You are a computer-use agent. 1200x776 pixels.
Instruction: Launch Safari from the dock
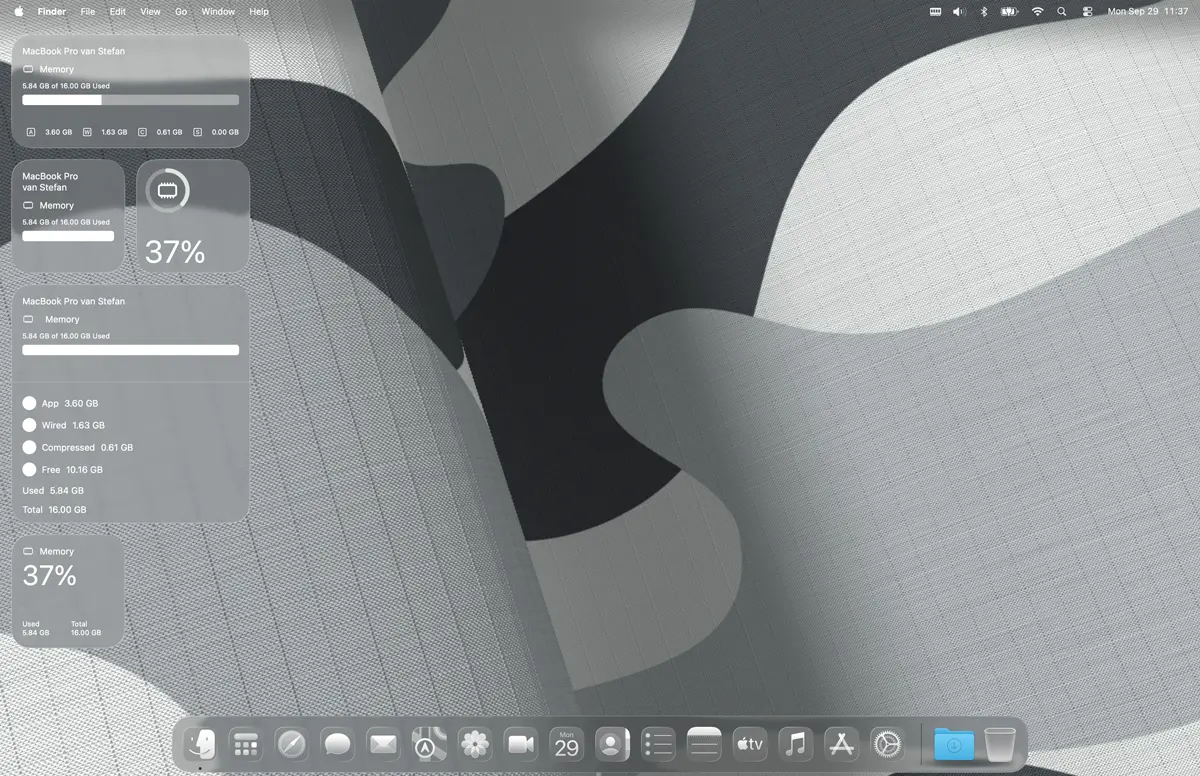coord(292,744)
